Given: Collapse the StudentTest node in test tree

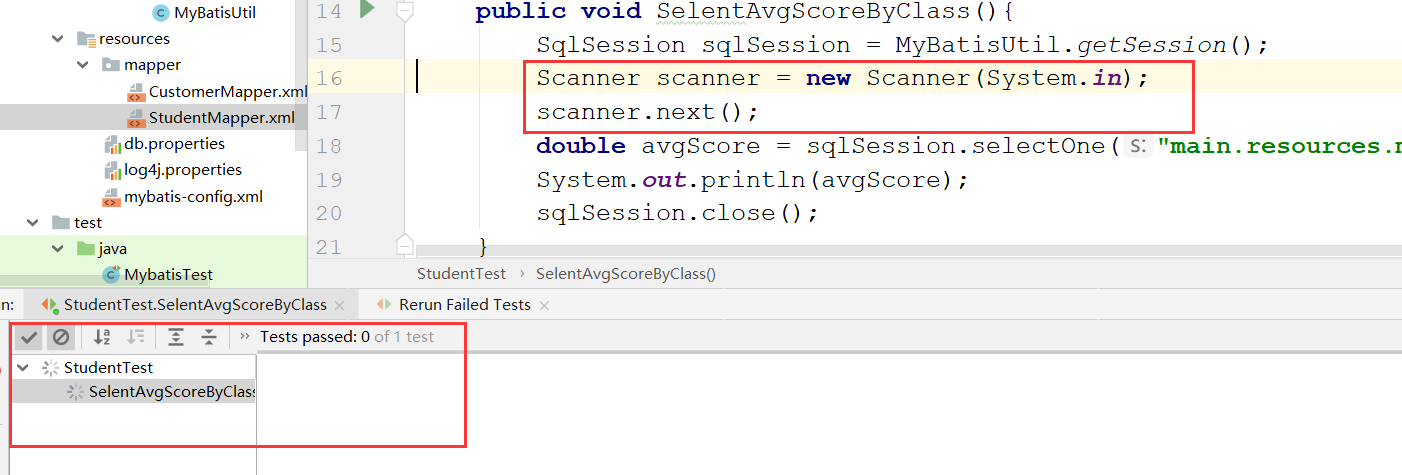Looking at the screenshot, I should click(x=23, y=367).
